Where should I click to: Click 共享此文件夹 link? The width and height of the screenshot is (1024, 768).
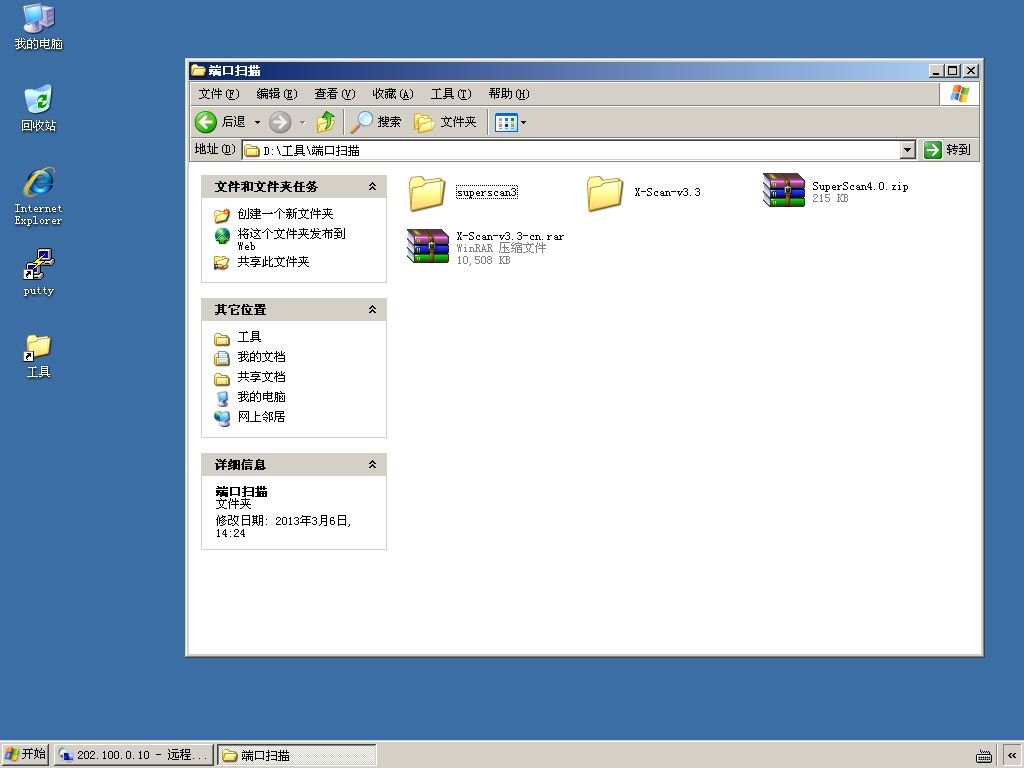coord(273,262)
